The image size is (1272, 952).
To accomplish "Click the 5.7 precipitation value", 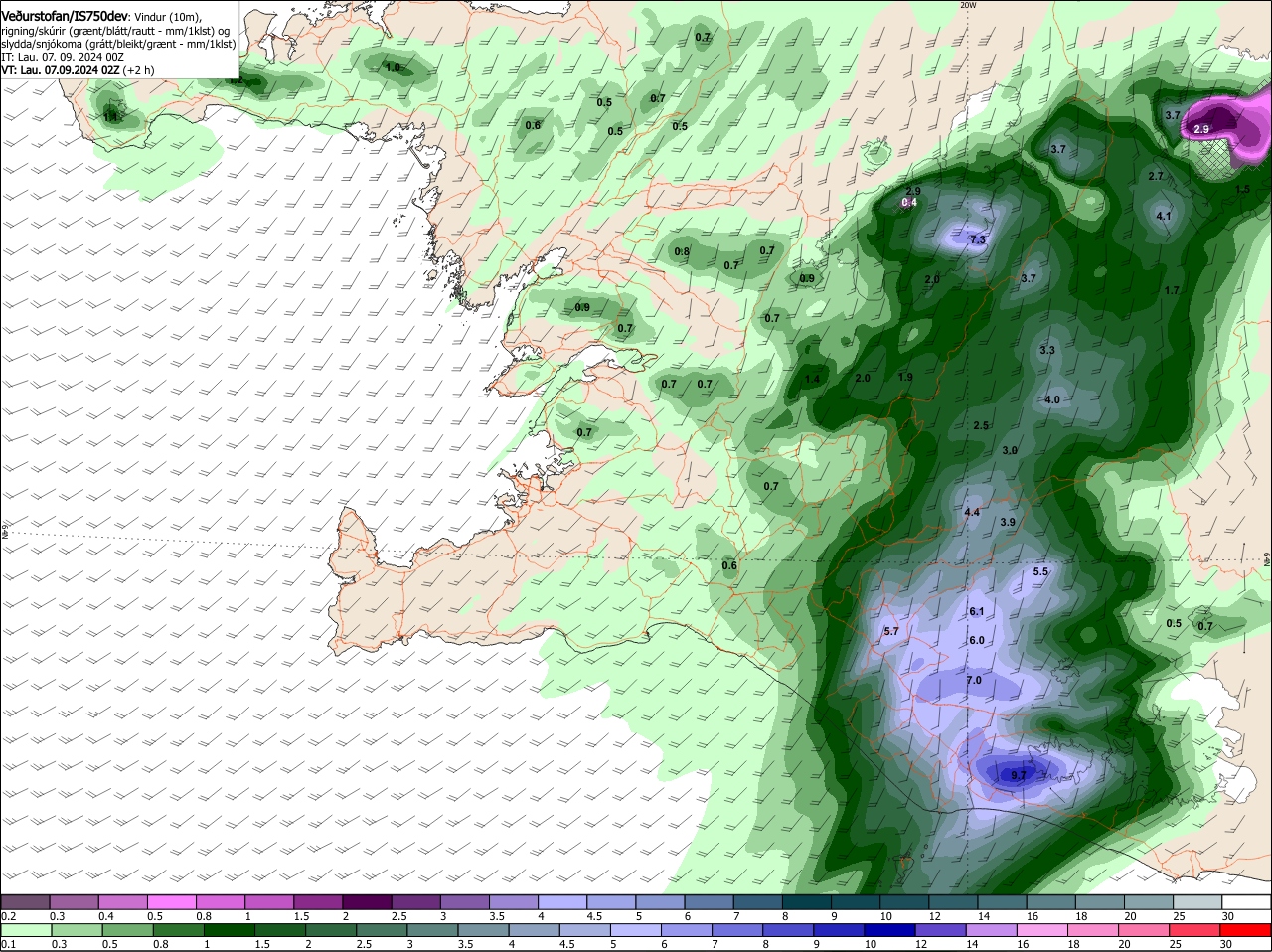I will 890,632.
